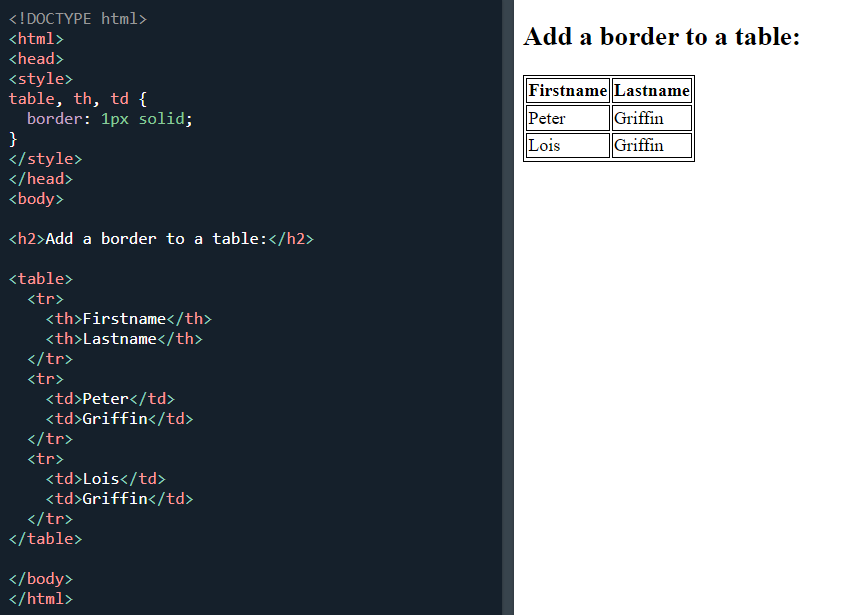Click the closing html tag in the code
Image resolution: width=867 pixels, height=615 pixels.
tap(40, 598)
